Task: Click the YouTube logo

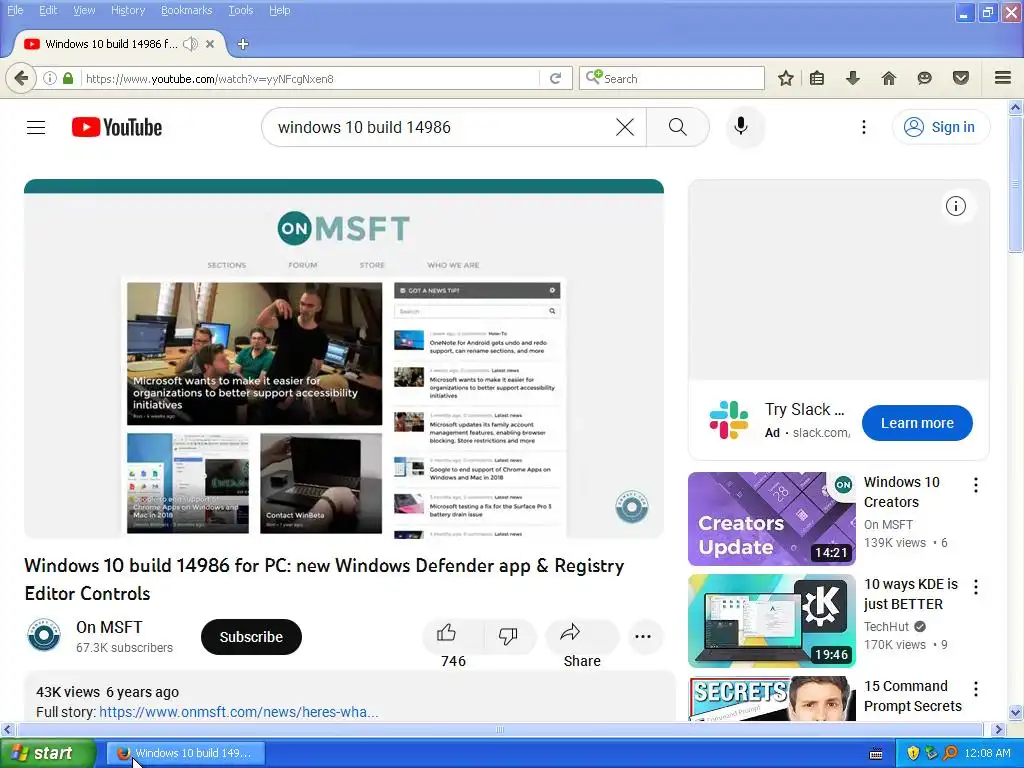Action: tap(117, 127)
